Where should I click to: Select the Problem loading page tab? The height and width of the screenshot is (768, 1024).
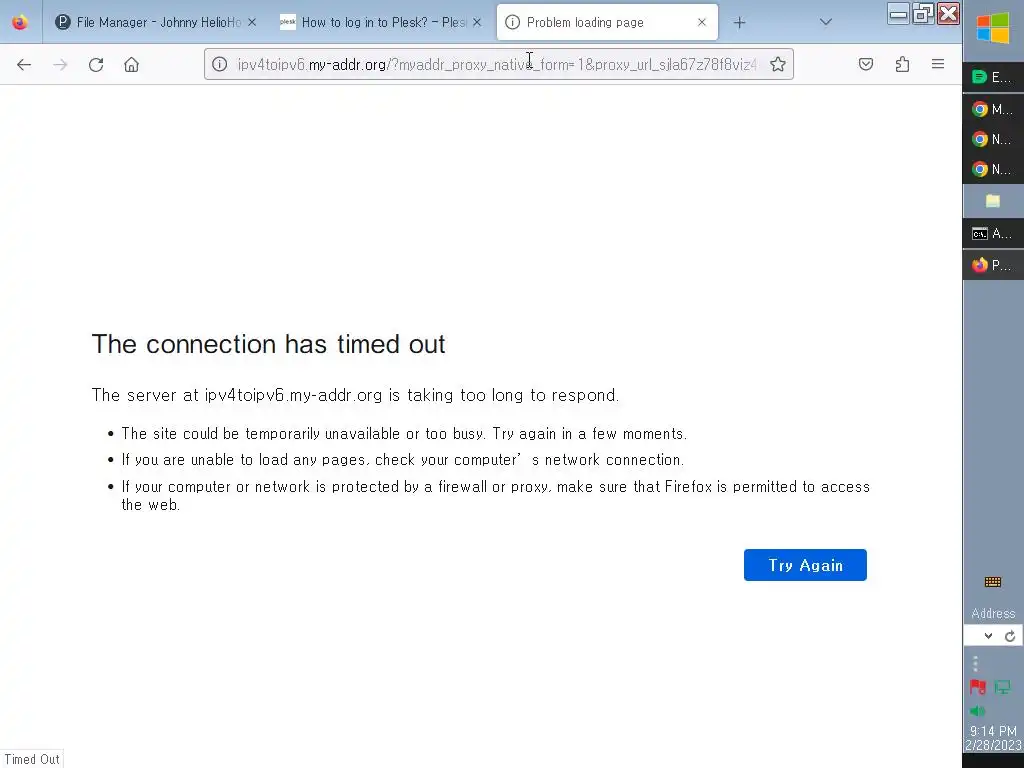(x=607, y=22)
